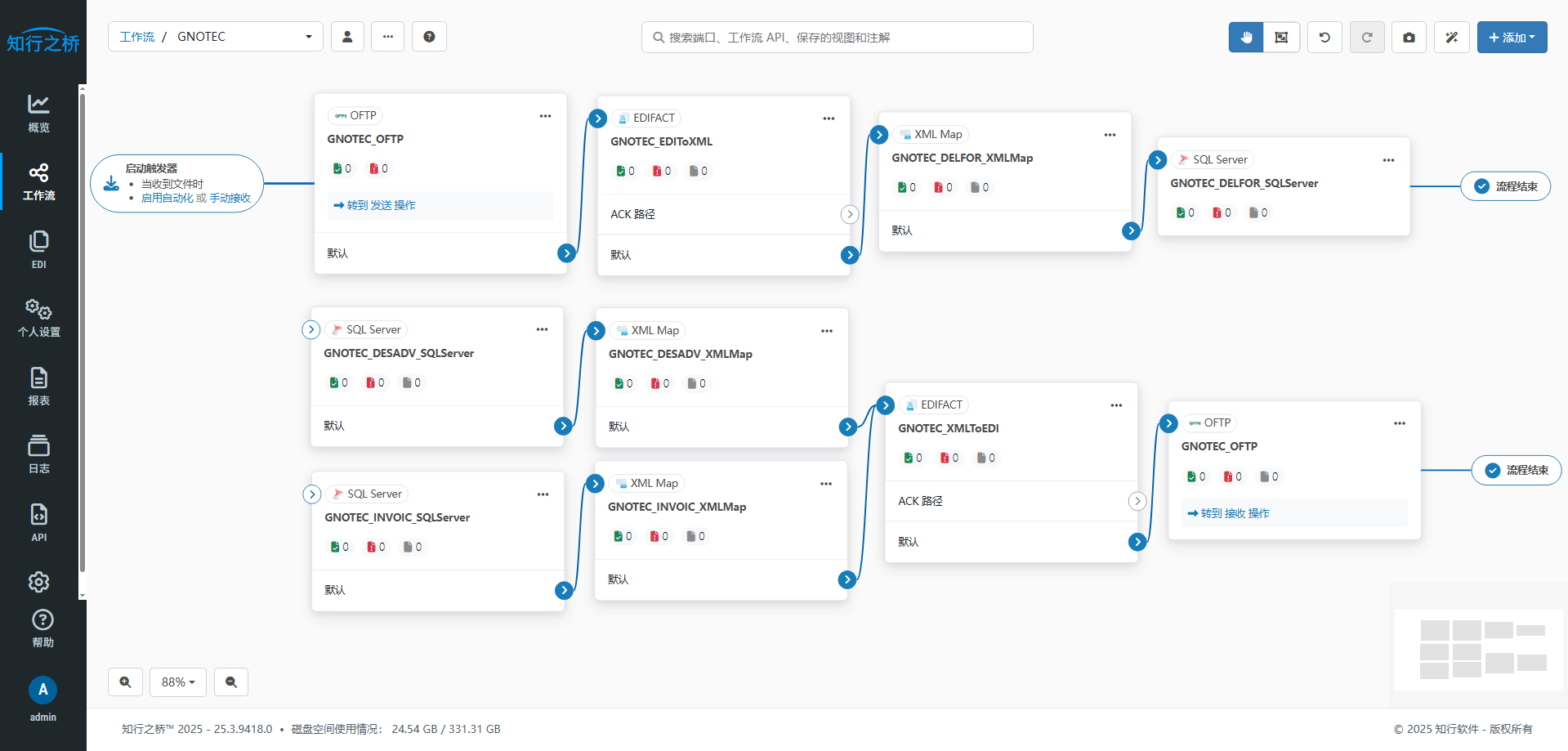The image size is (1568, 751).
Task: Click the workflow search input field
Action: tap(838, 38)
